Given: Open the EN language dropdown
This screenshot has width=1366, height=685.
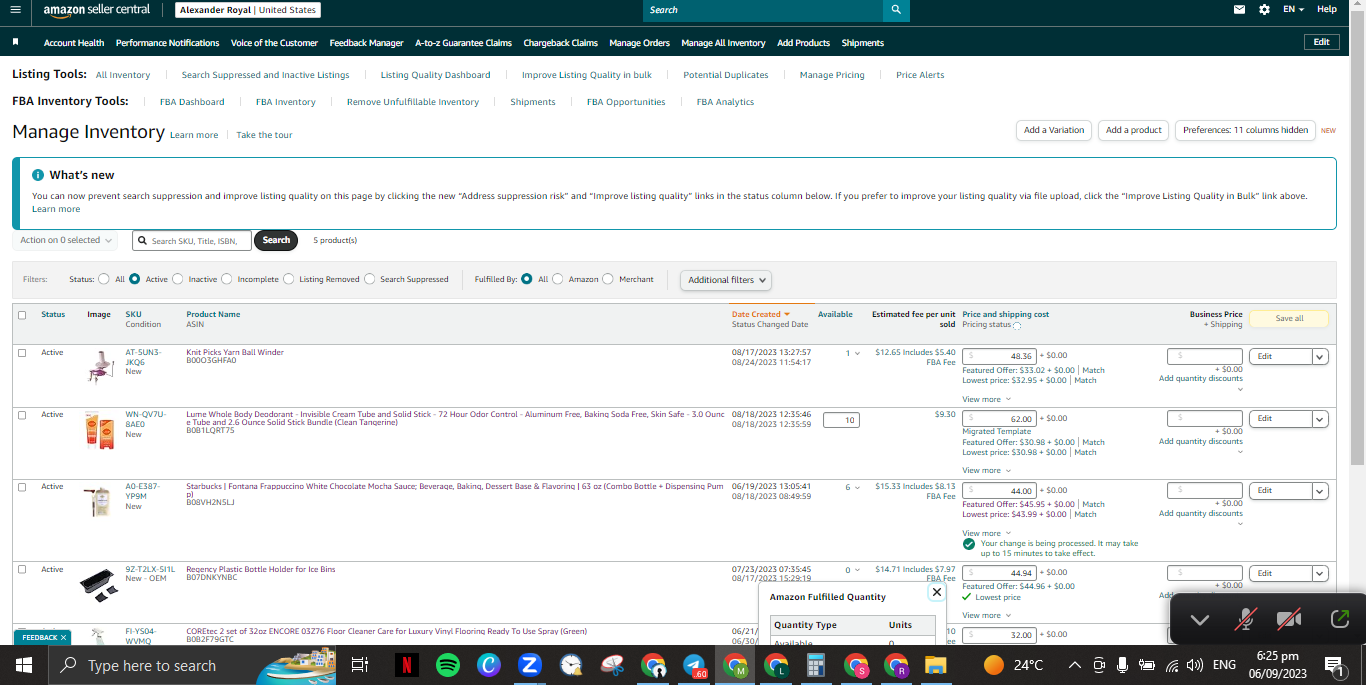Looking at the screenshot, I should (x=1294, y=9).
